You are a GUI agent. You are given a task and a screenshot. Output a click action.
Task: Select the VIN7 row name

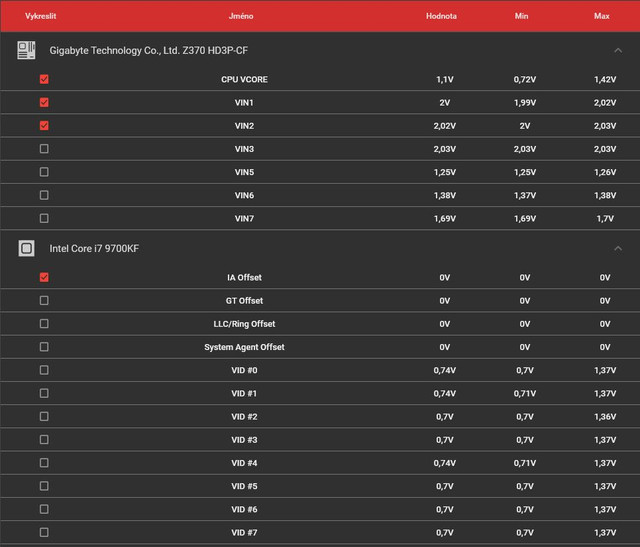click(x=244, y=219)
